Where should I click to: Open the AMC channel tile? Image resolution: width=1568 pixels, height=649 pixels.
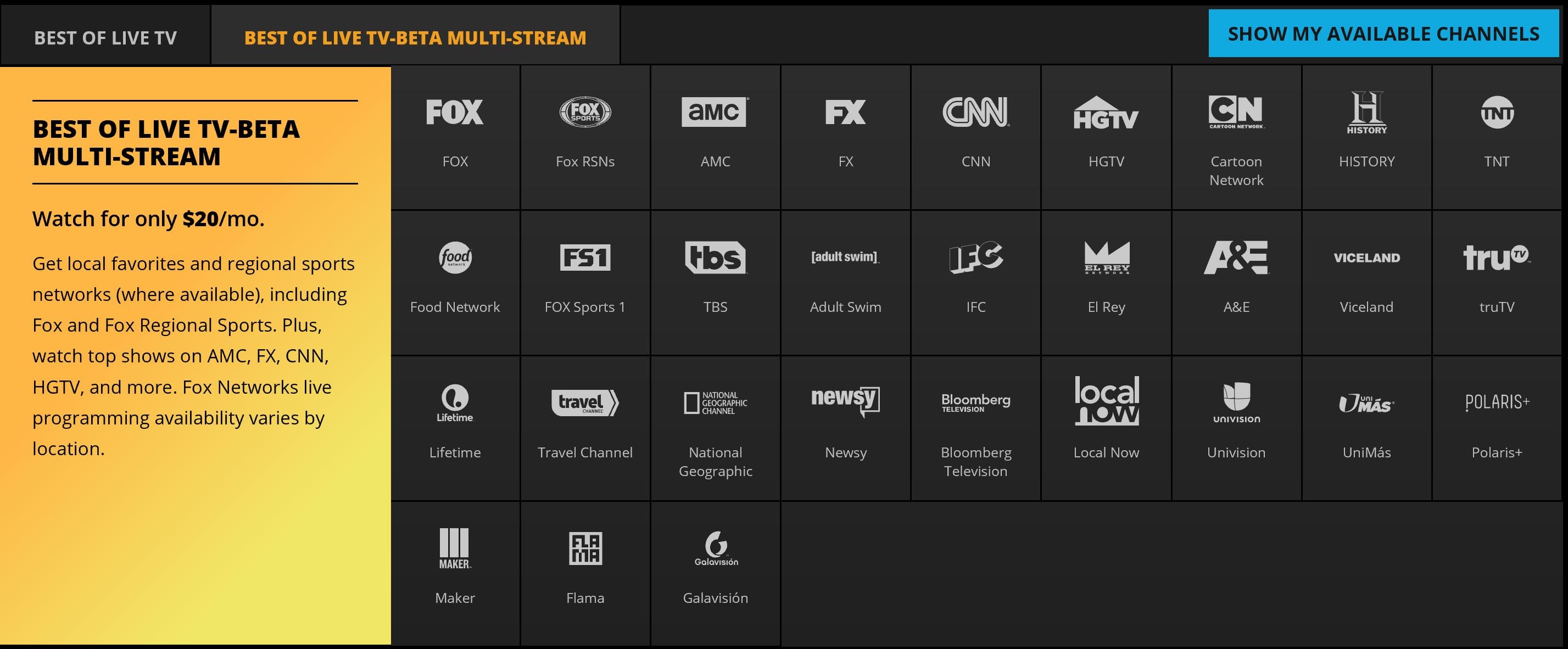[x=715, y=112]
